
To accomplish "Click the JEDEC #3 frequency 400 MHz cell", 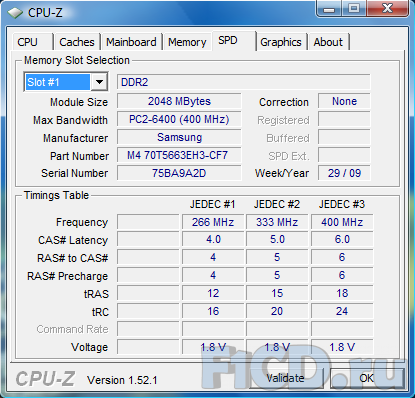I will 342,222.
